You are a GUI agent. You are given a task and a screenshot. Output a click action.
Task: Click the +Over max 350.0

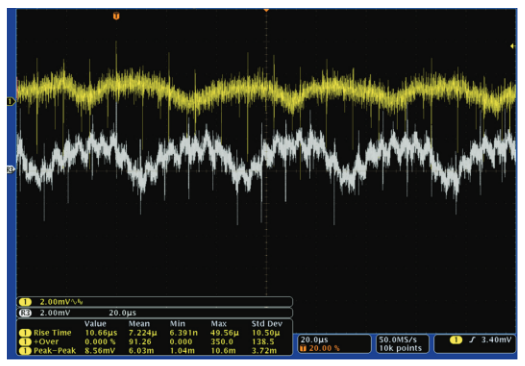222,342
